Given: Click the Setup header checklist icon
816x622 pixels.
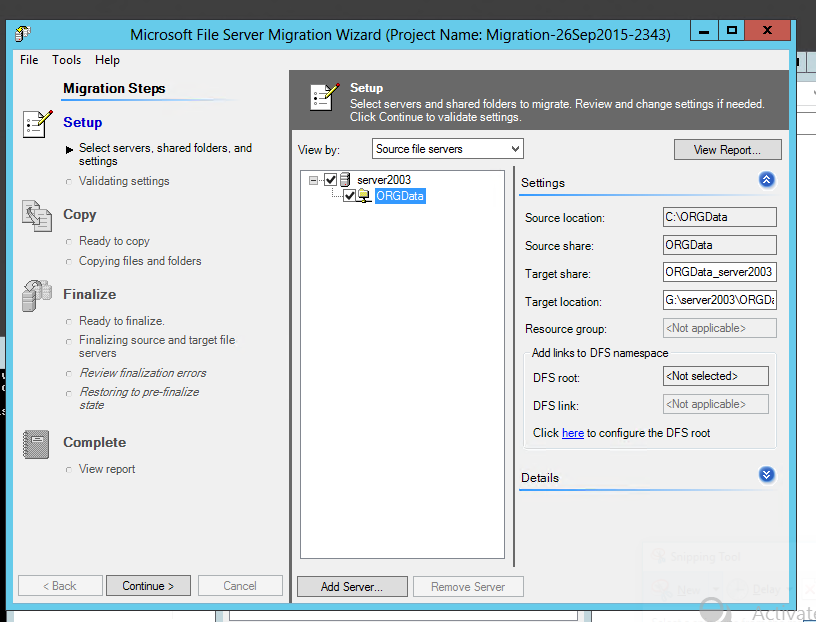Looking at the screenshot, I should click(x=325, y=97).
